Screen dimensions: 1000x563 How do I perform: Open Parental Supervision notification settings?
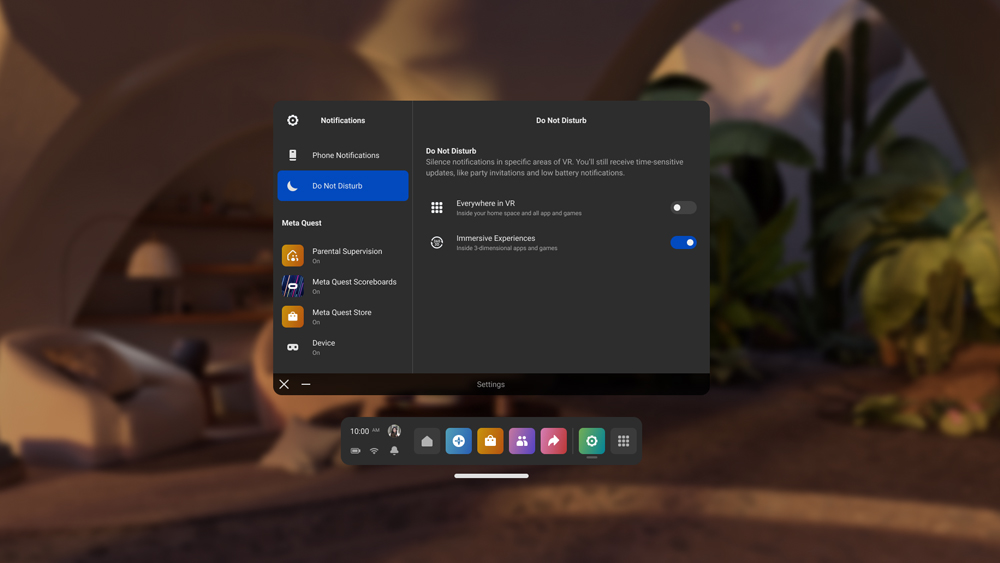[342, 256]
